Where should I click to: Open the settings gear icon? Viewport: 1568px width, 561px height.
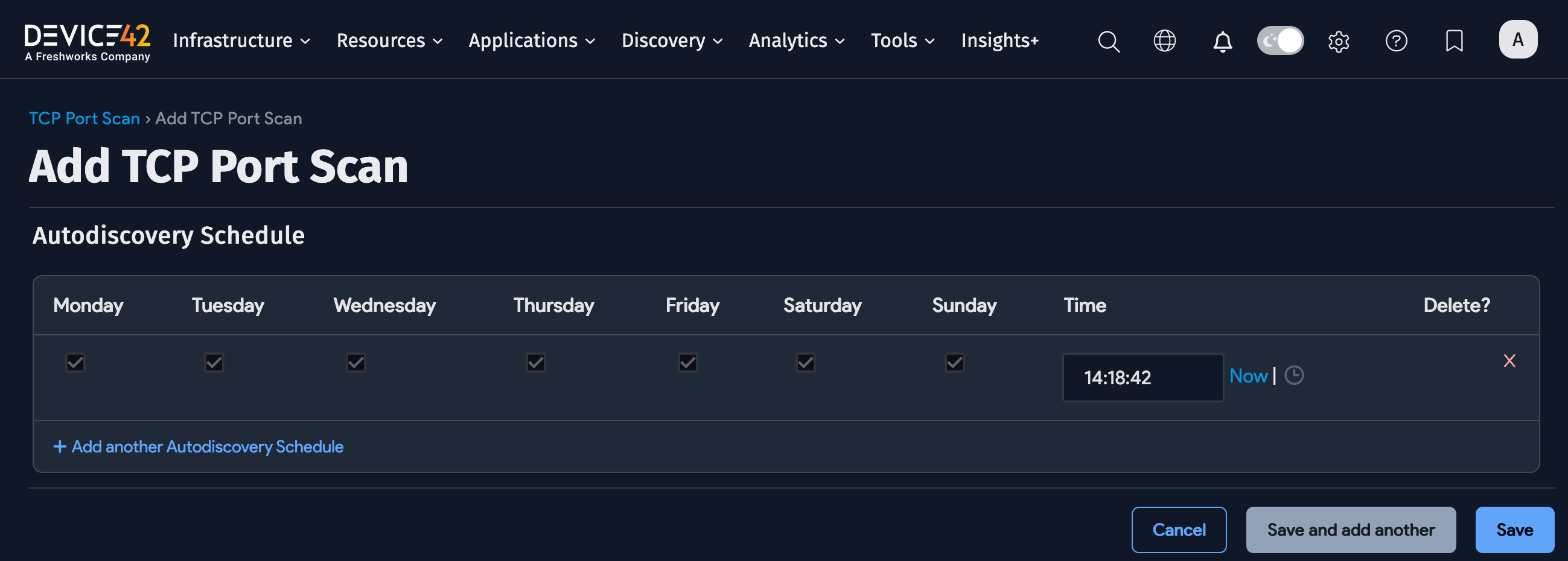pos(1339,41)
